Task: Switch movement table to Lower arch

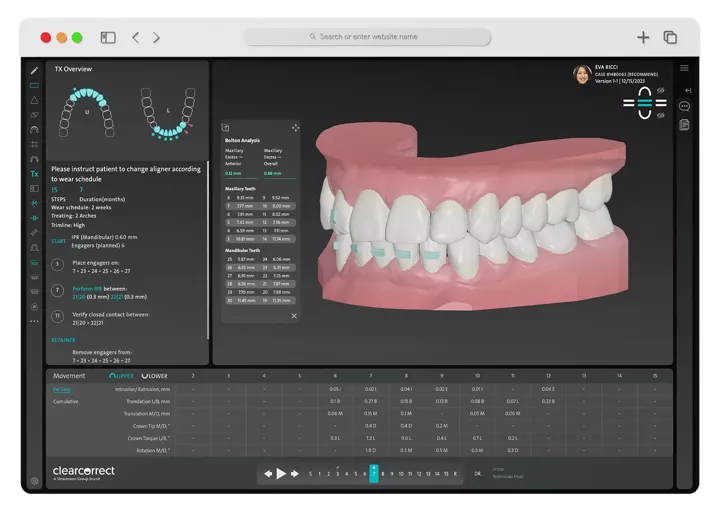Action: [x=155, y=376]
